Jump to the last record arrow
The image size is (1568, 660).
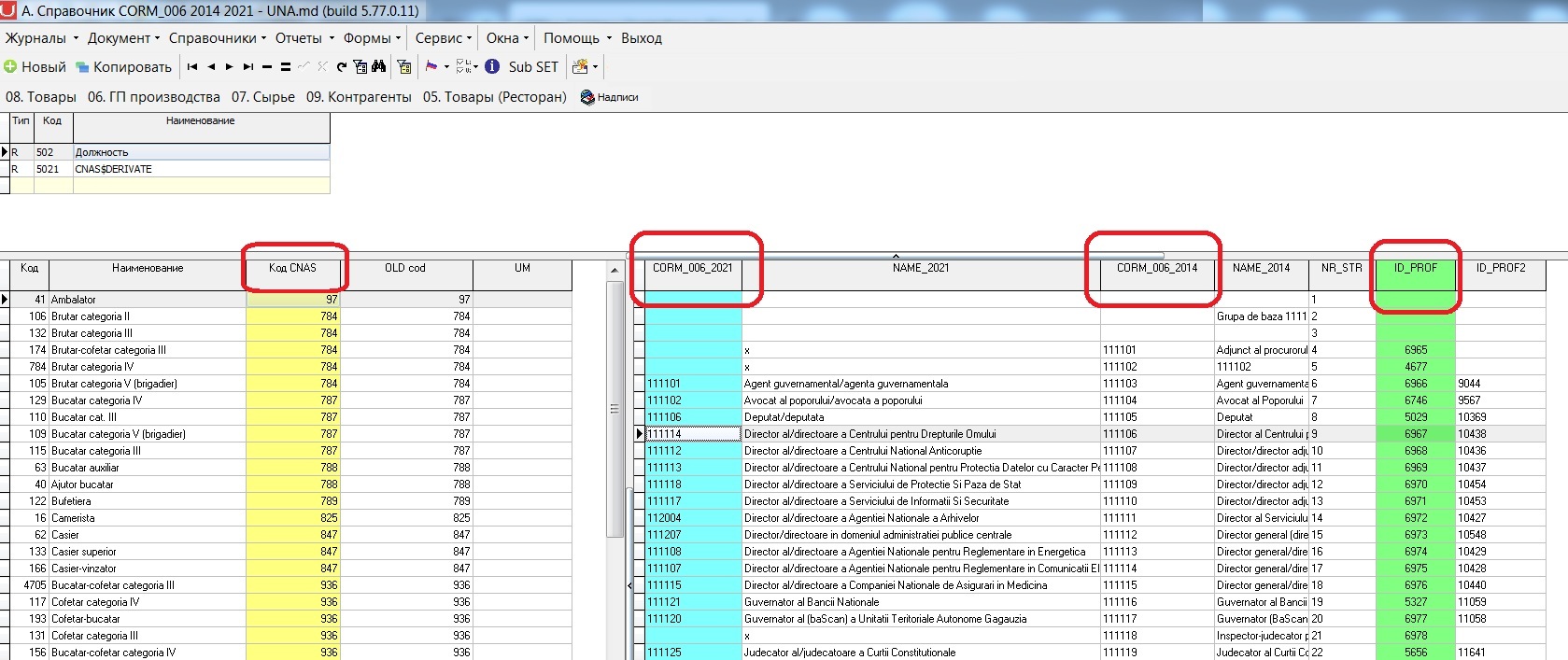tap(248, 67)
